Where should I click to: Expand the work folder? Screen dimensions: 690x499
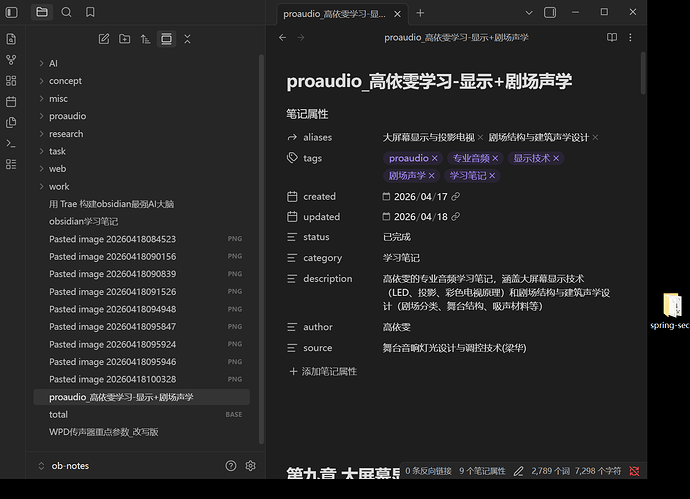tap(41, 187)
